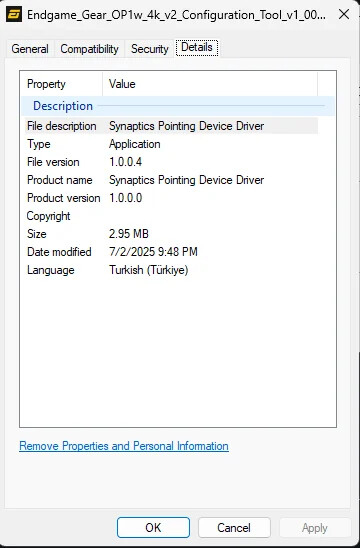Select the Type property row

coord(171,144)
